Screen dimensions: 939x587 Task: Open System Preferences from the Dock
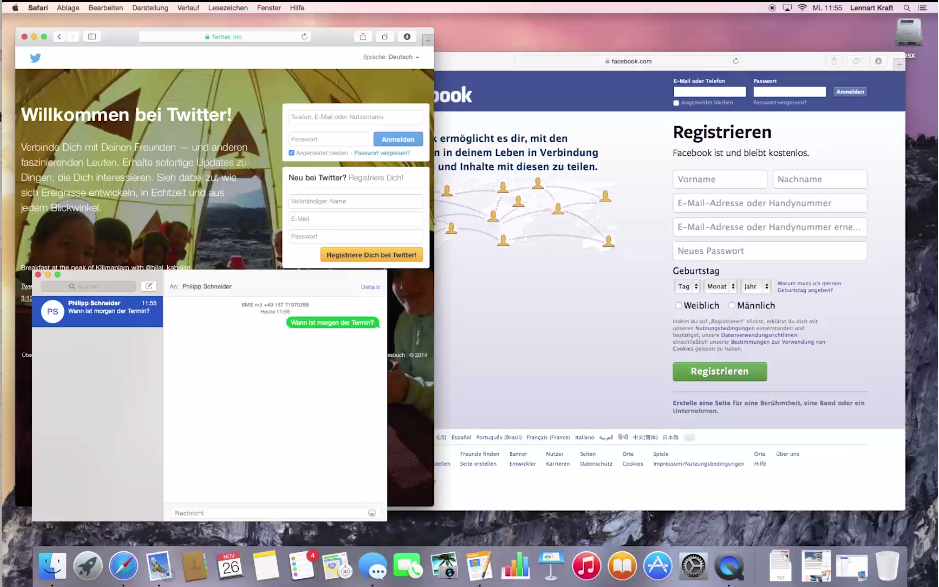pos(693,565)
